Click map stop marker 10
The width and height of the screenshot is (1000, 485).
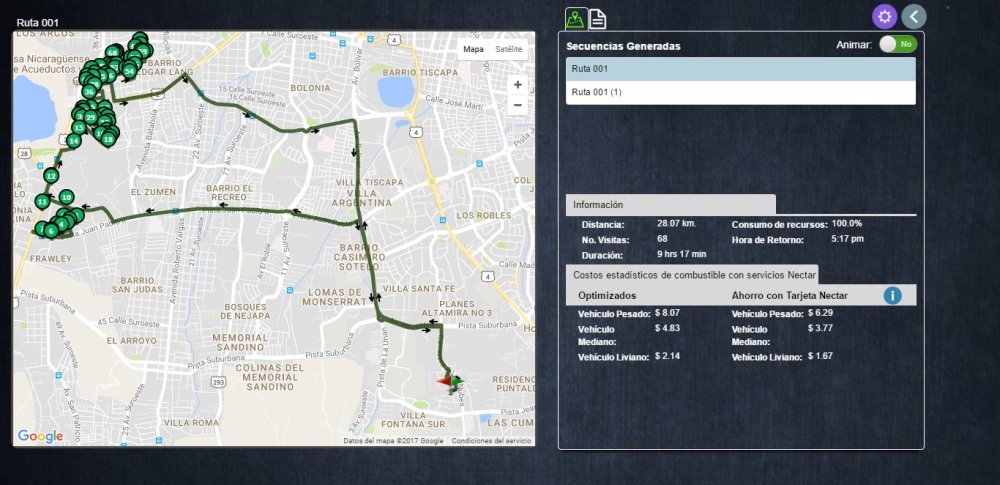pyautogui.click(x=66, y=197)
